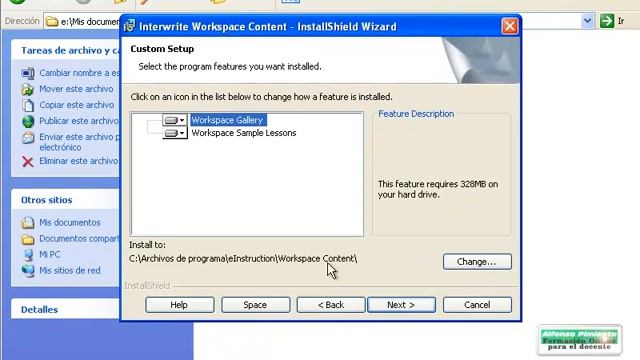Click the installer icon in title bar

click(x=129, y=26)
